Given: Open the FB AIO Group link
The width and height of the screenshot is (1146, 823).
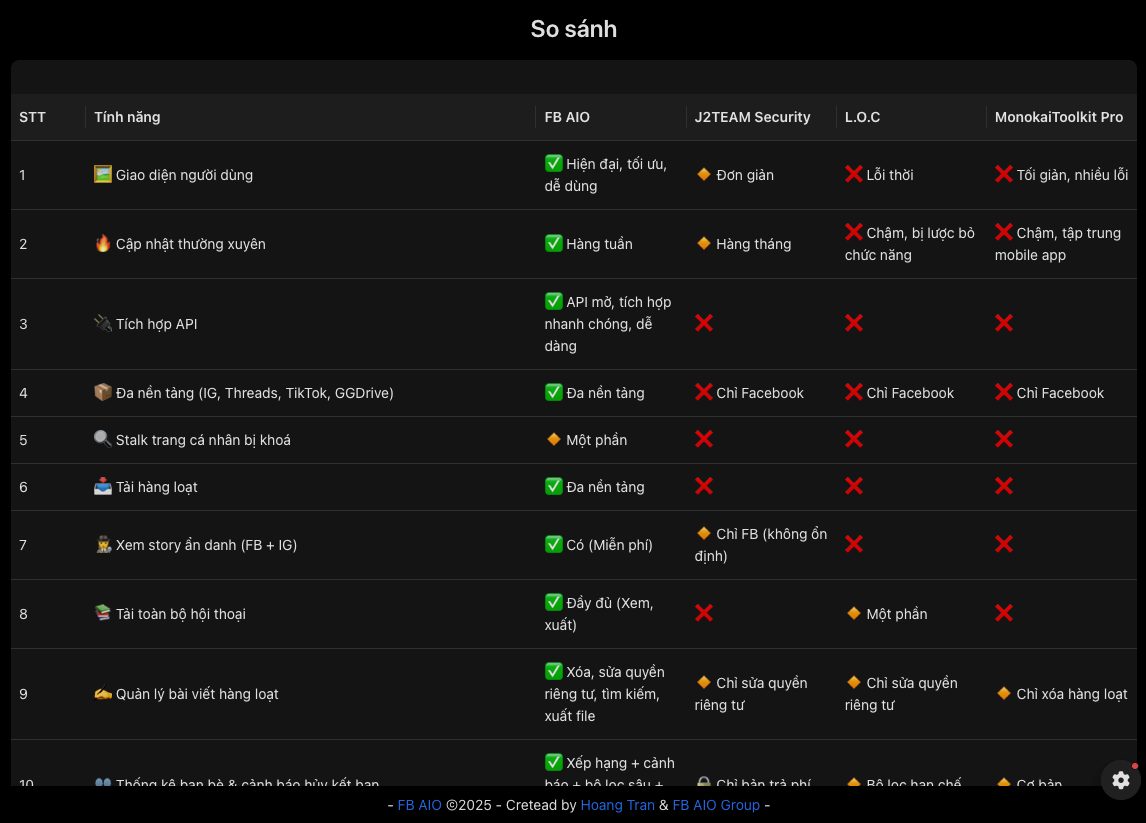Looking at the screenshot, I should (716, 805).
